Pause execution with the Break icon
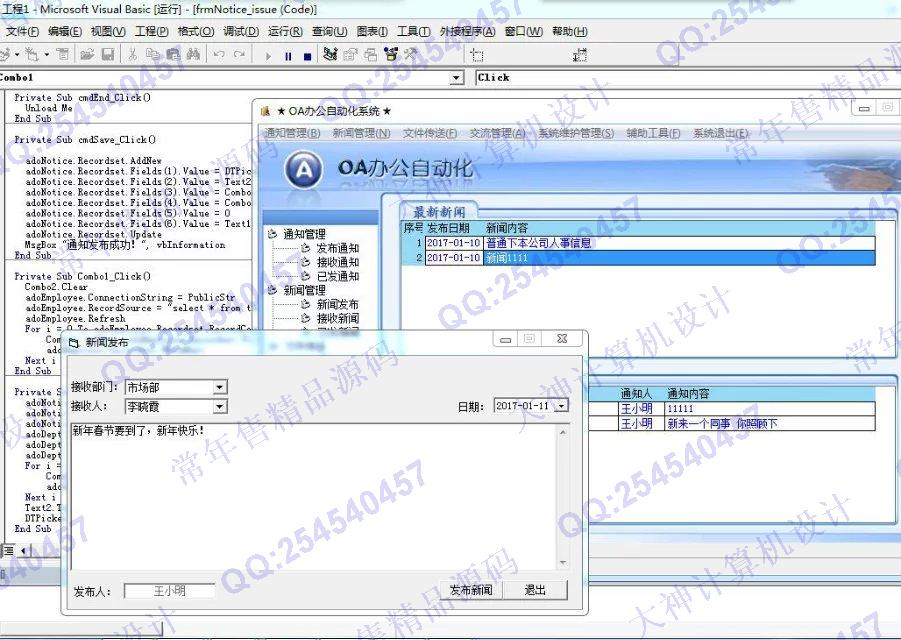This screenshot has height=640, width=901. tap(288, 56)
